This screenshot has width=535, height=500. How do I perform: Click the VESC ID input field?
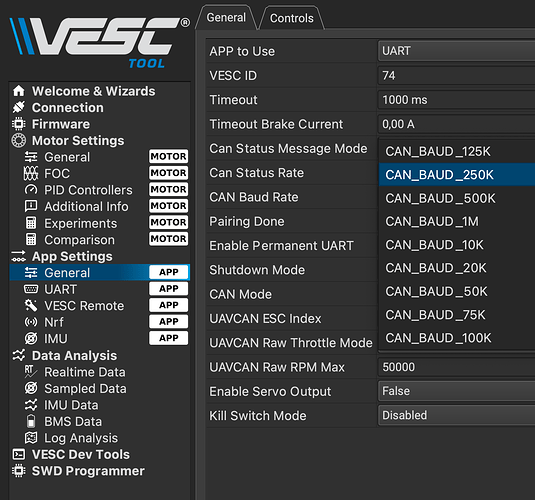457,75
